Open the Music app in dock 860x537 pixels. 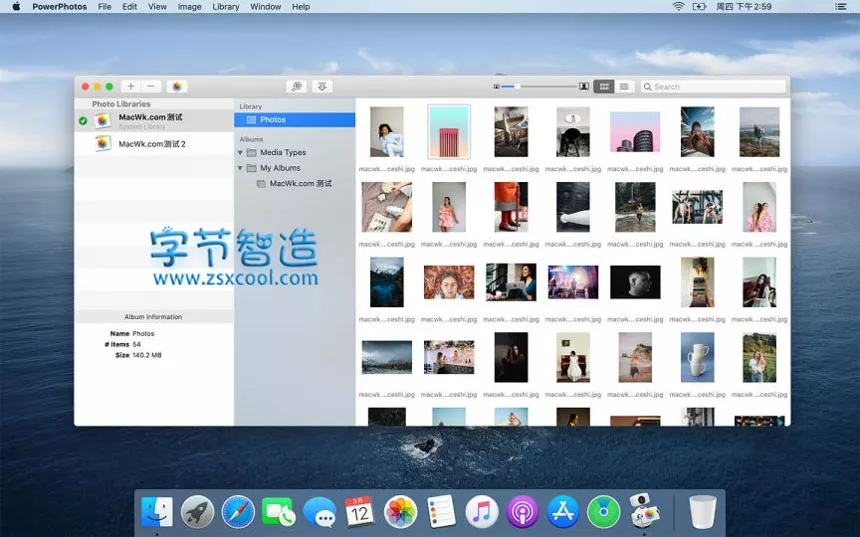(482, 512)
